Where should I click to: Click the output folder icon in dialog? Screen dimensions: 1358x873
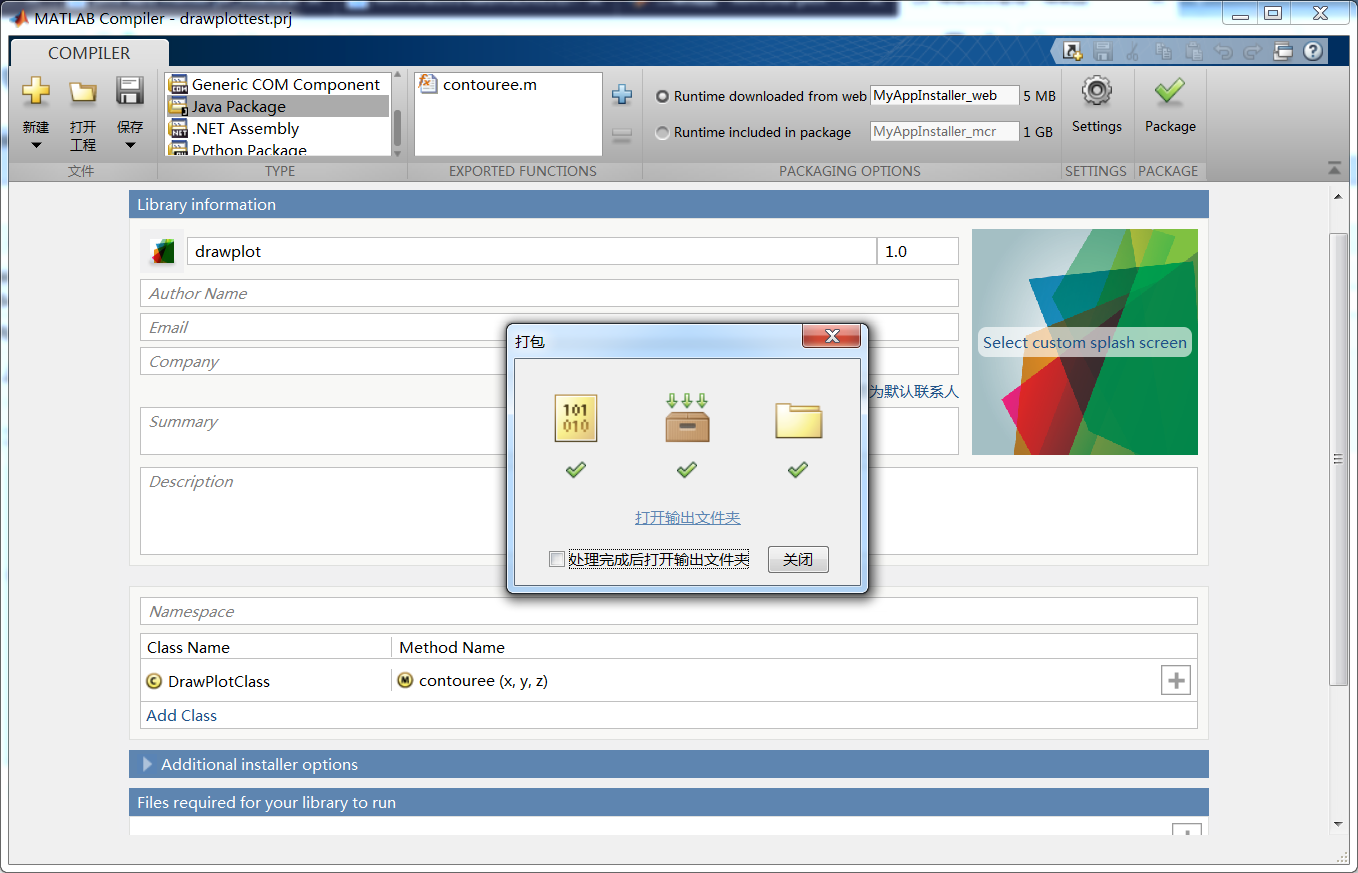pyautogui.click(x=798, y=420)
